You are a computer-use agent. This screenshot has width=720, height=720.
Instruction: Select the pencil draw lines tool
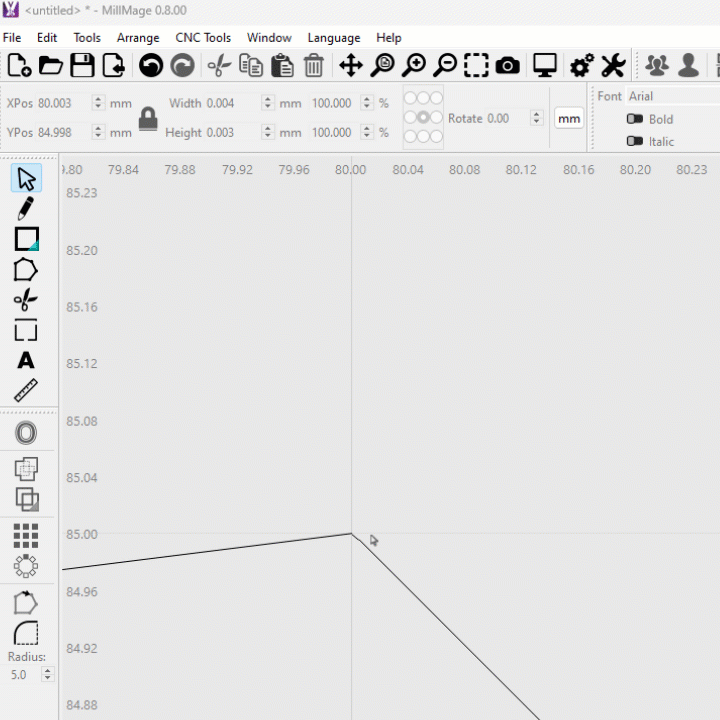[26, 209]
